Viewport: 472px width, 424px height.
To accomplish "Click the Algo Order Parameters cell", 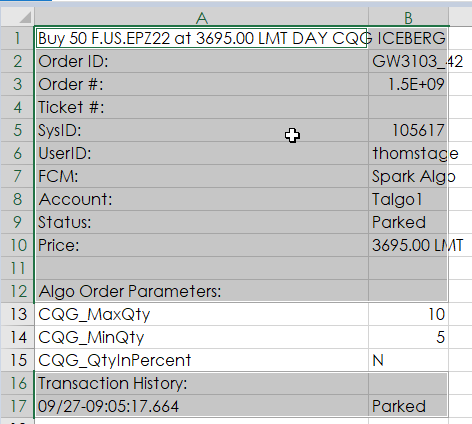I will coord(202,291).
